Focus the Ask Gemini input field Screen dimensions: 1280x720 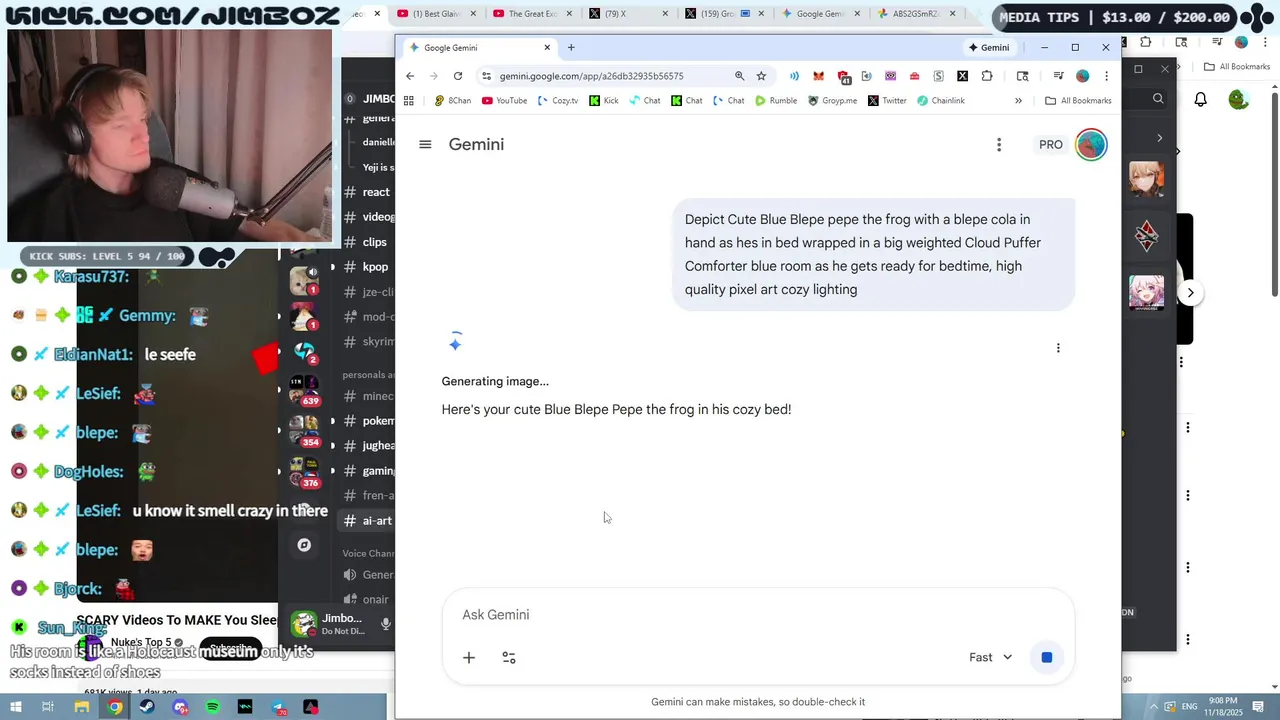pos(758,615)
